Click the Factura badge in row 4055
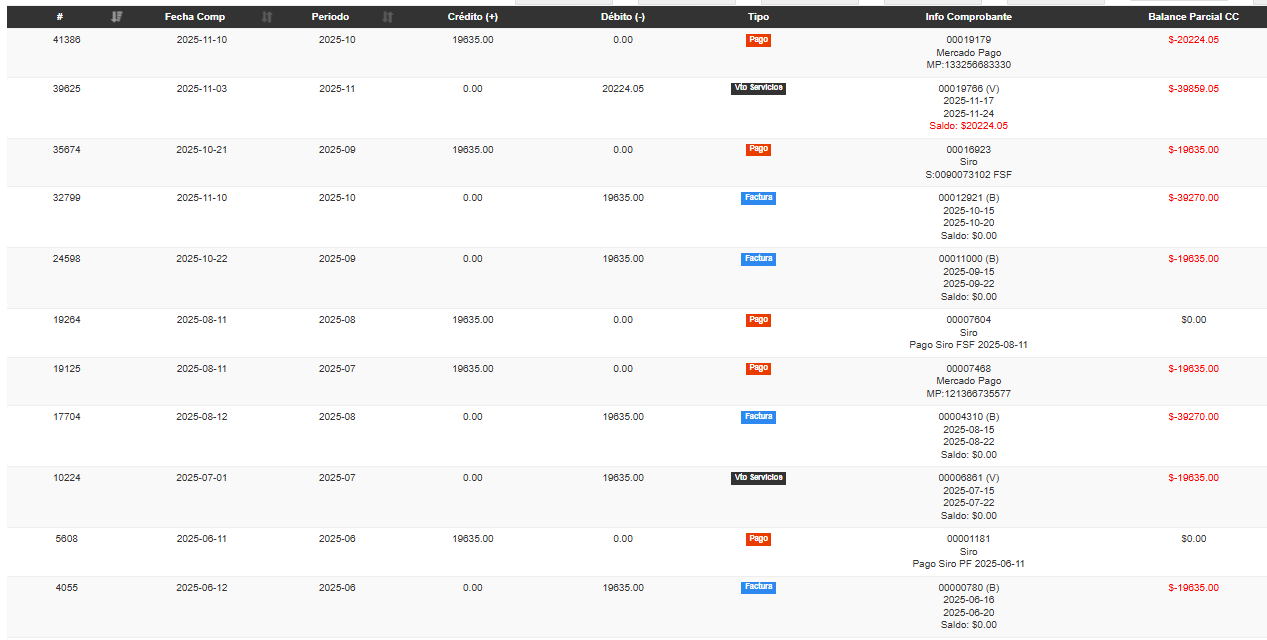 click(x=758, y=587)
